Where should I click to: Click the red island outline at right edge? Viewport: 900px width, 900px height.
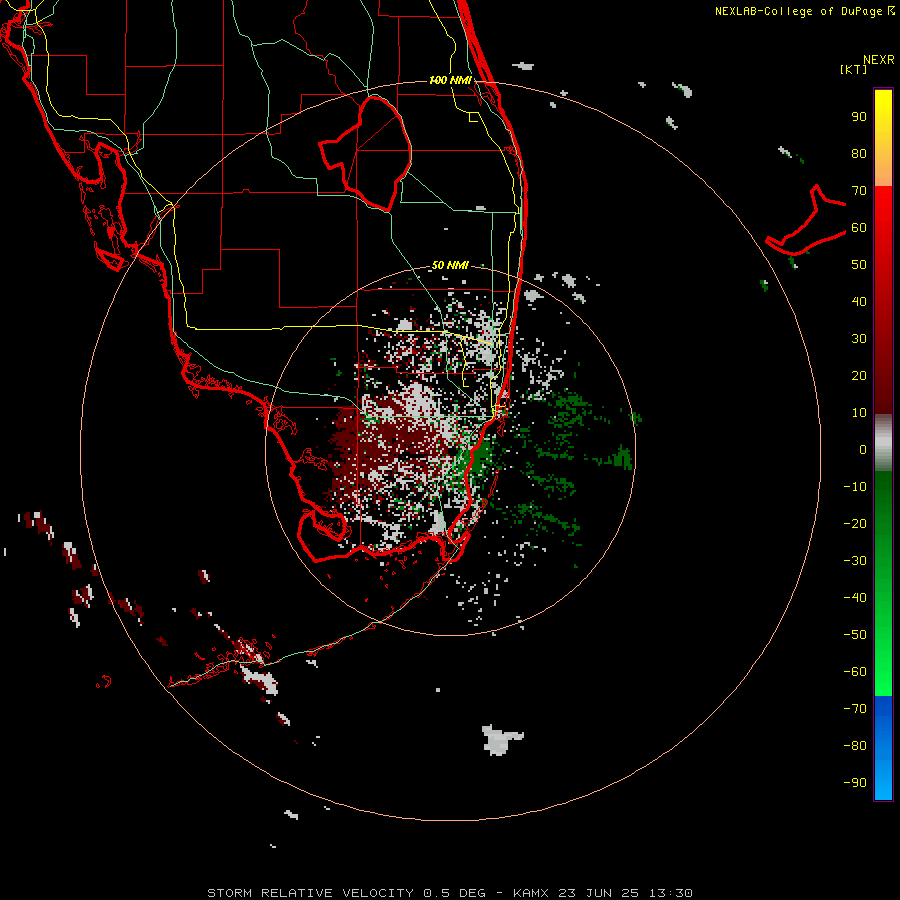806,221
